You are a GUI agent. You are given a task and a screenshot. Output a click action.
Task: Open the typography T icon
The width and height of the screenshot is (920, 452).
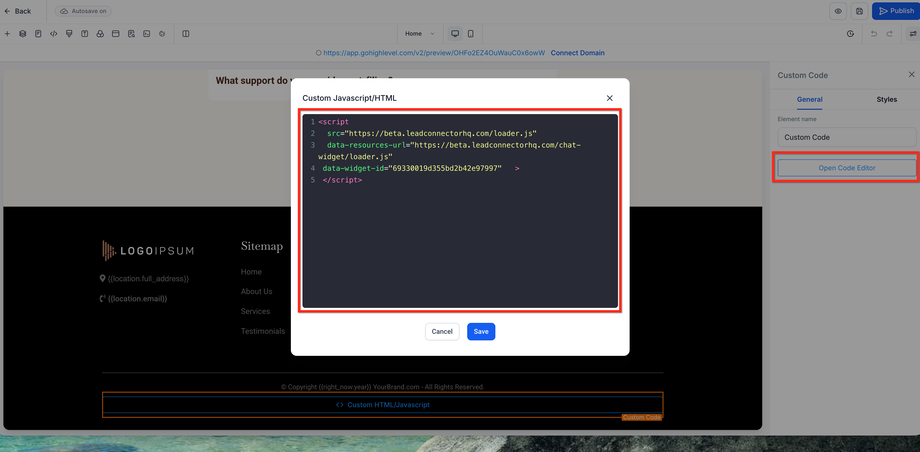[84, 34]
